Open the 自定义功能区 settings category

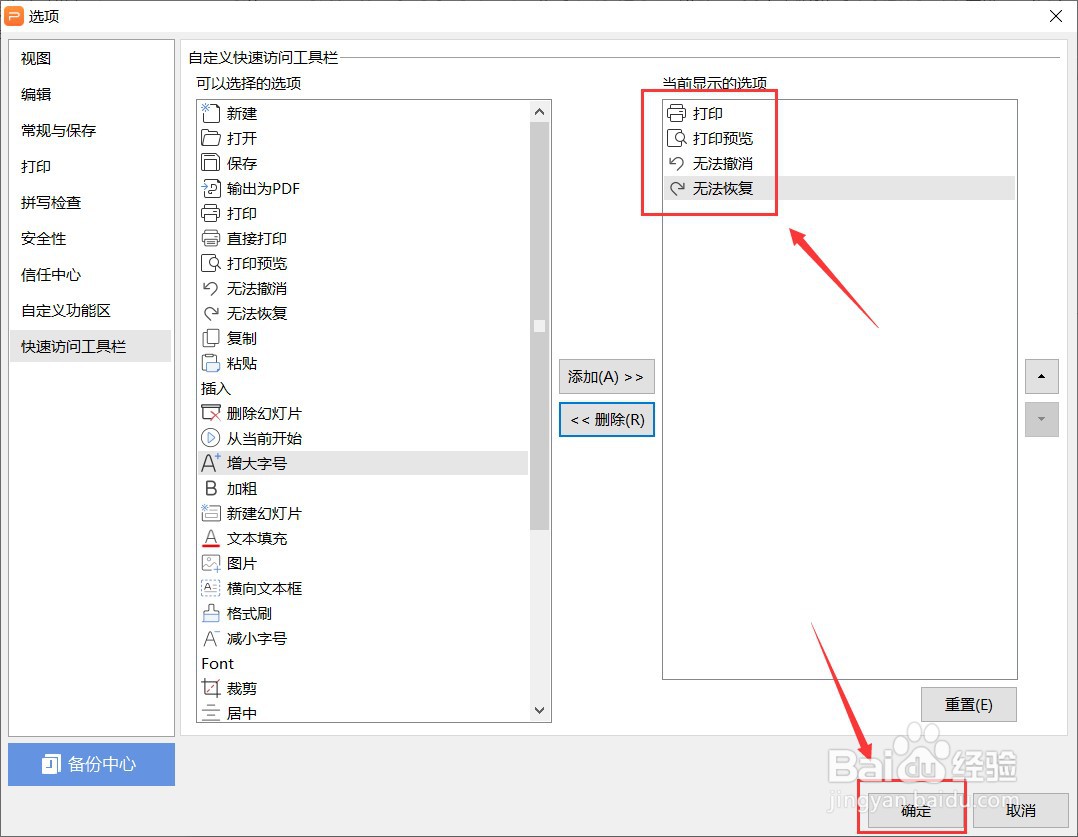pyautogui.click(x=90, y=310)
